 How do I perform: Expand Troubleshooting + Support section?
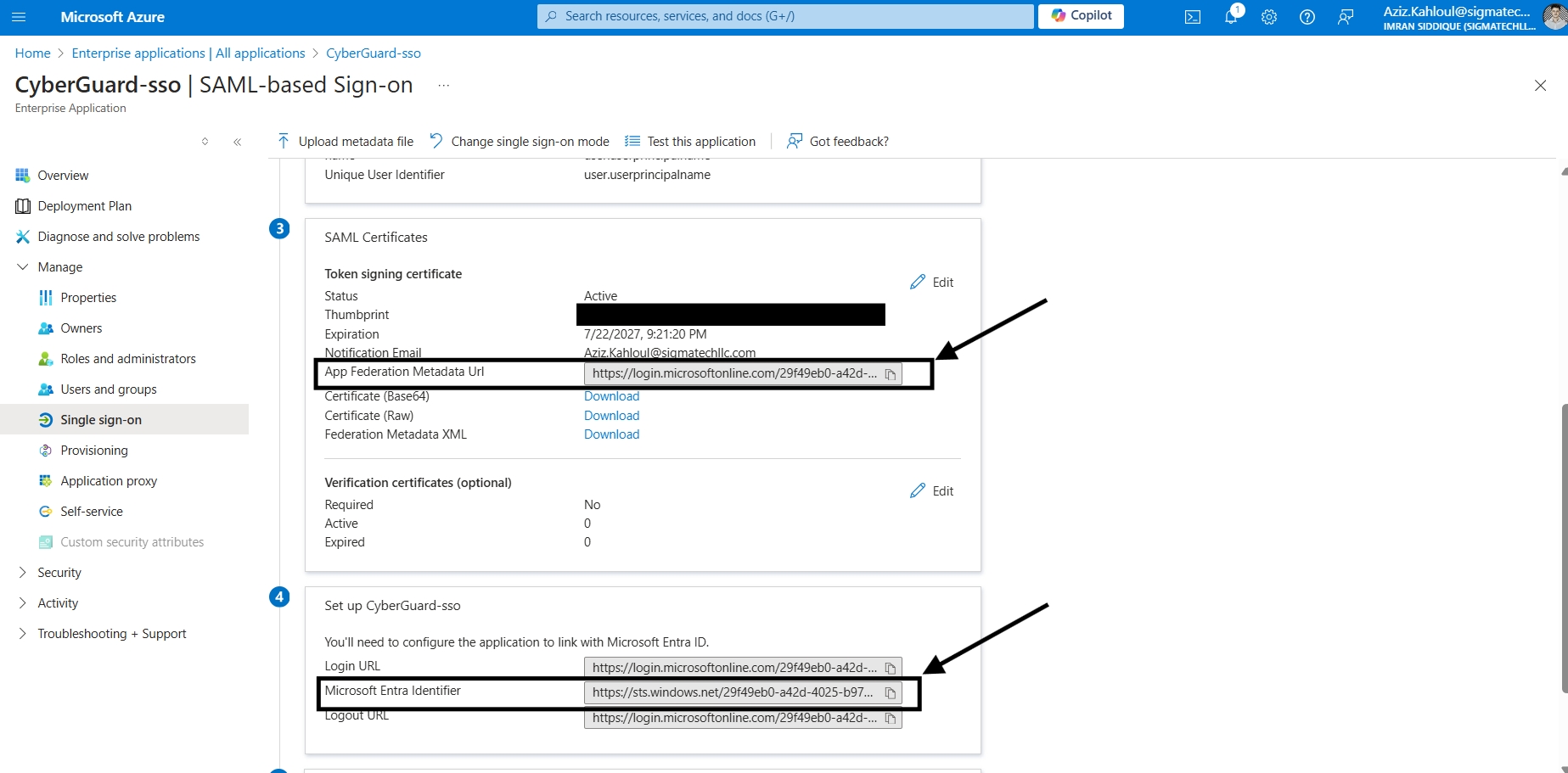tap(23, 634)
